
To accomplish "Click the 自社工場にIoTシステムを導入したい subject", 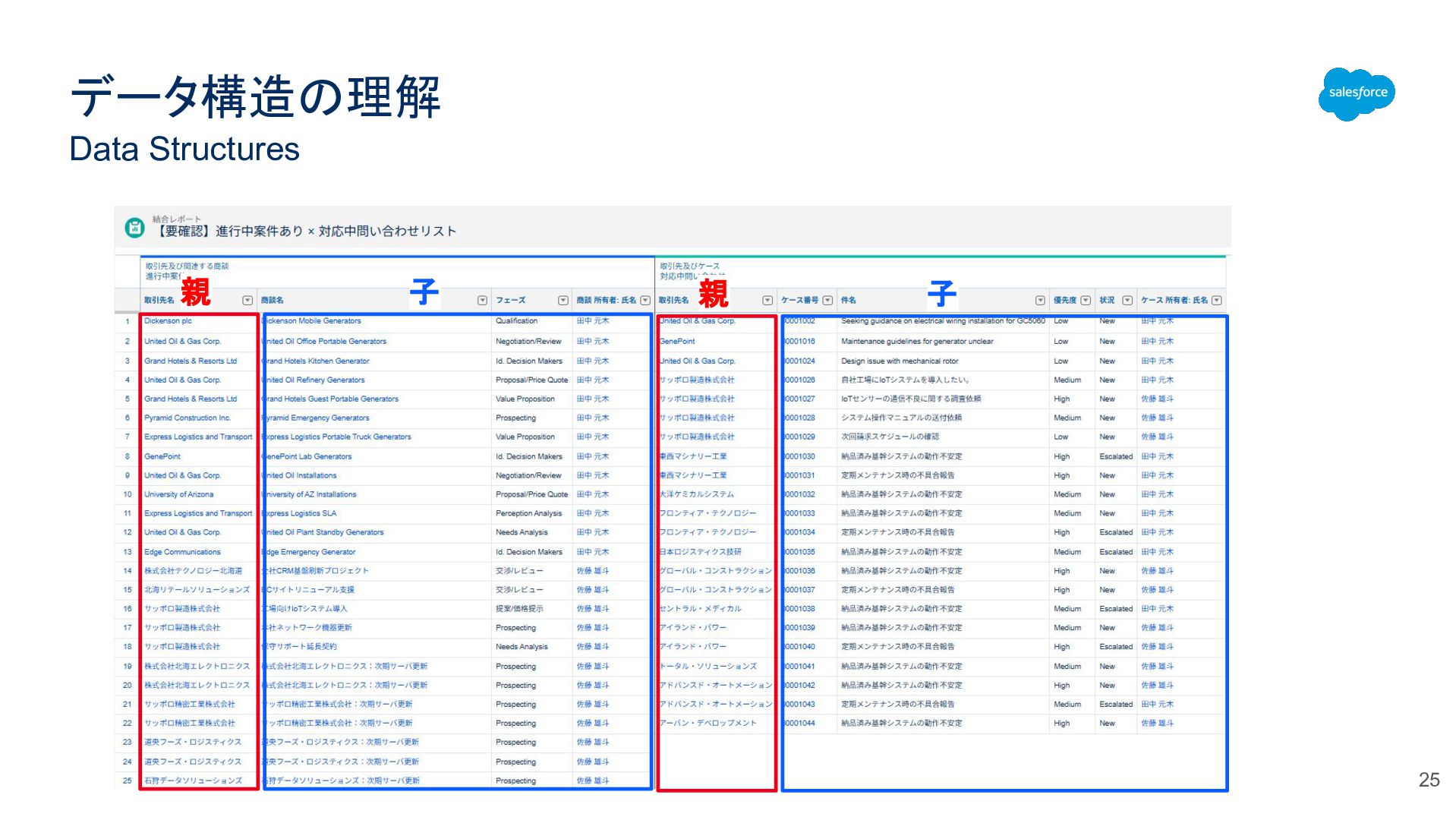I will pos(905,380).
